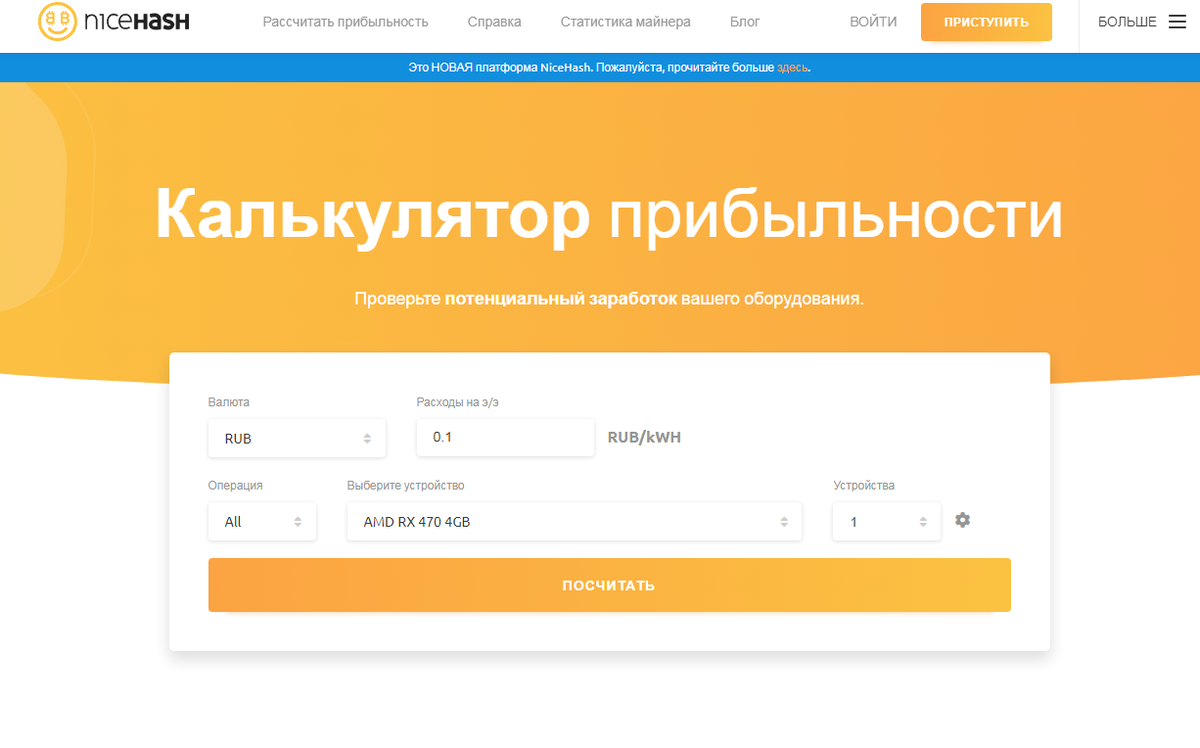1200x748 pixels.
Task: Expand the Операция All dropdown
Action: point(262,522)
